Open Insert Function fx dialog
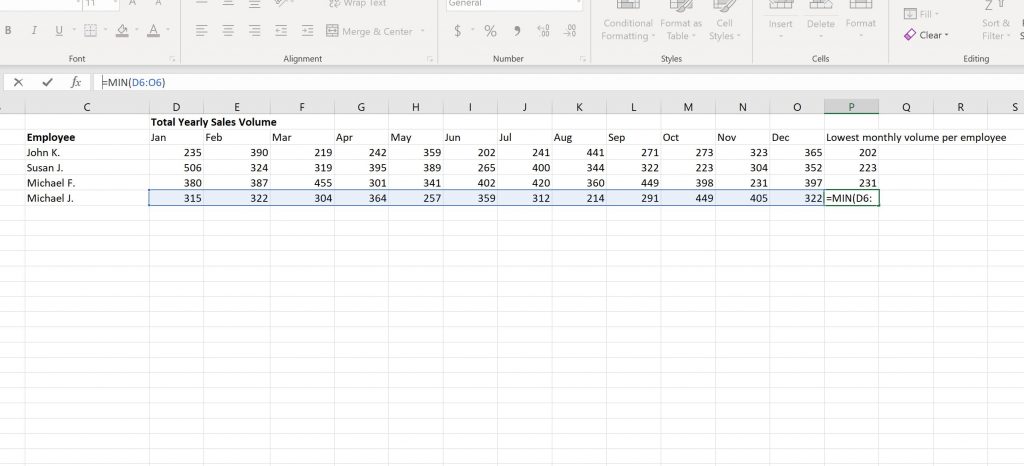Screen dimensions: 1024x466 (x=76, y=82)
